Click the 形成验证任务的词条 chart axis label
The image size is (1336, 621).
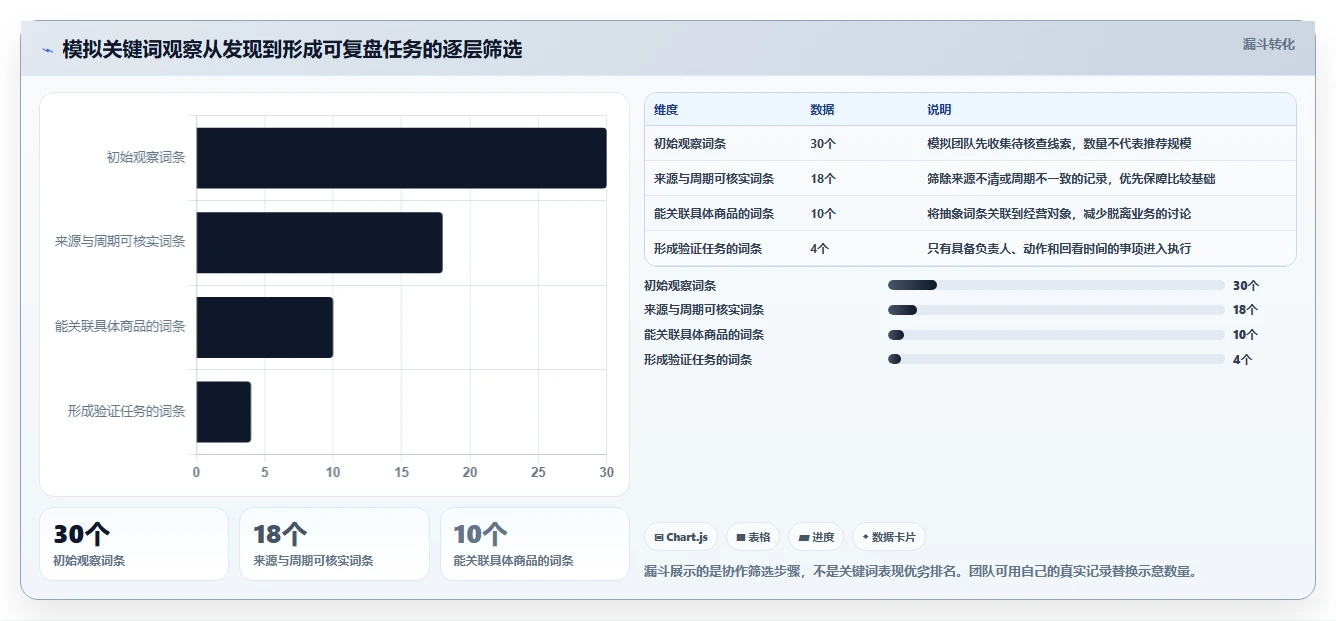(x=126, y=411)
